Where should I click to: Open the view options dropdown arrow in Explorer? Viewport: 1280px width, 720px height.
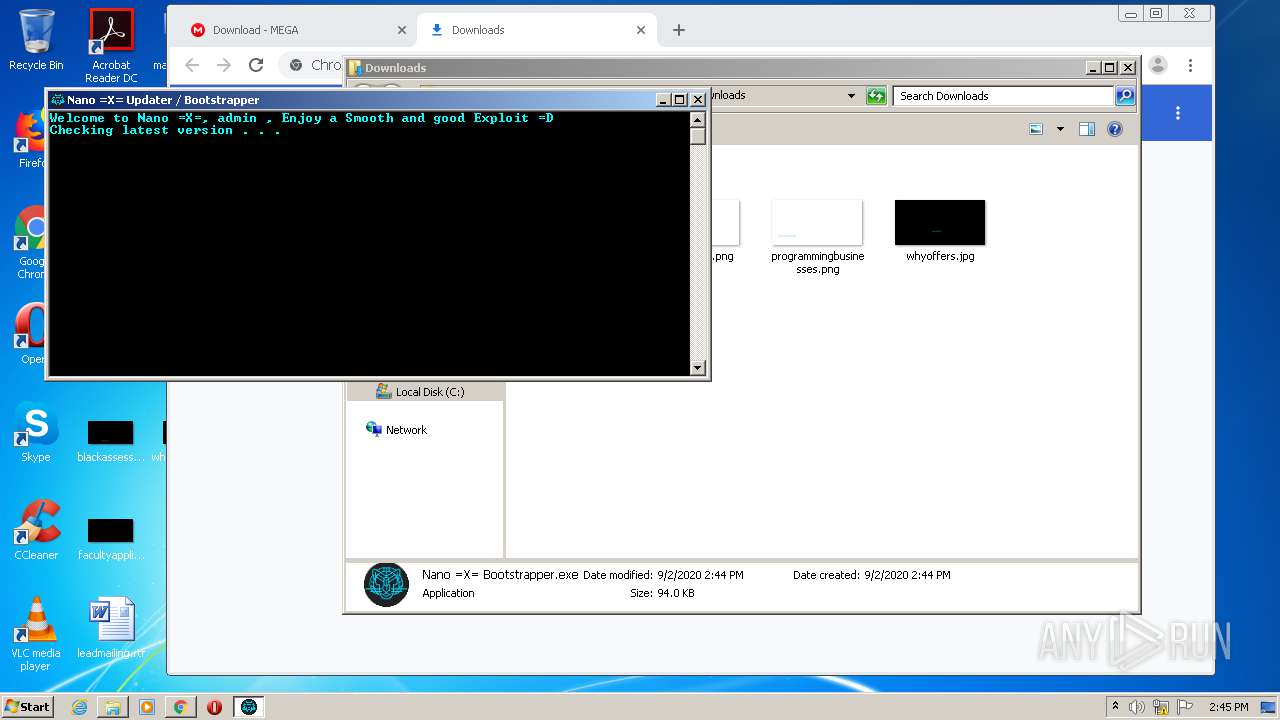point(1060,129)
